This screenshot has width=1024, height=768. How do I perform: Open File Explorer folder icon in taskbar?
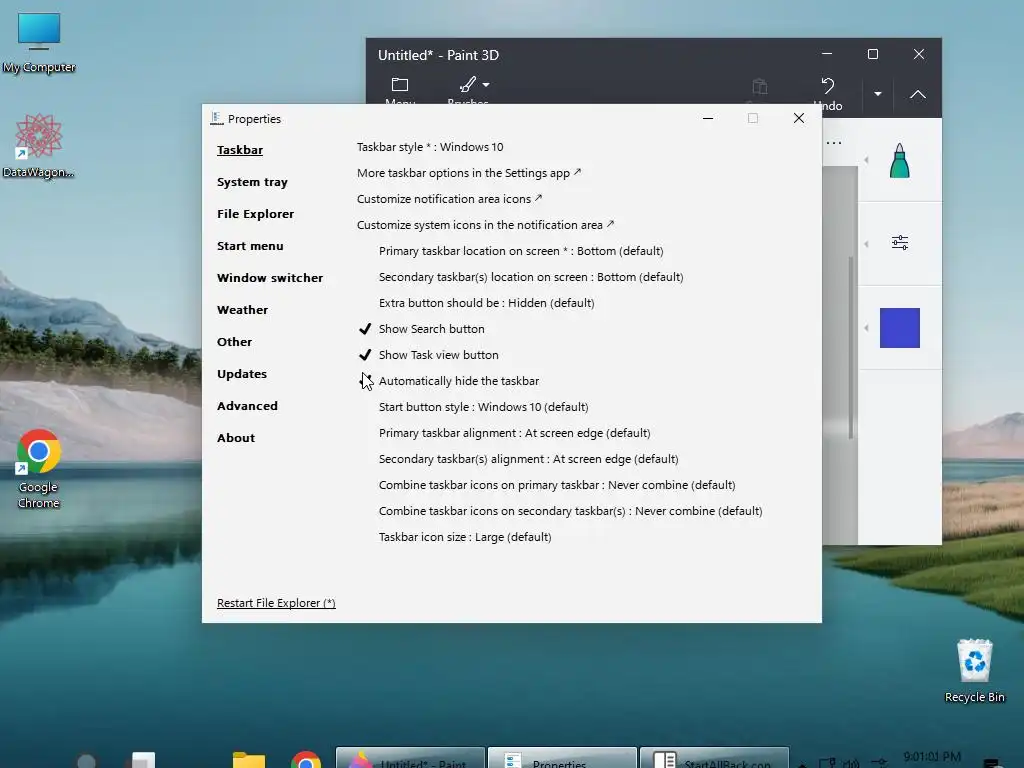coord(249,760)
